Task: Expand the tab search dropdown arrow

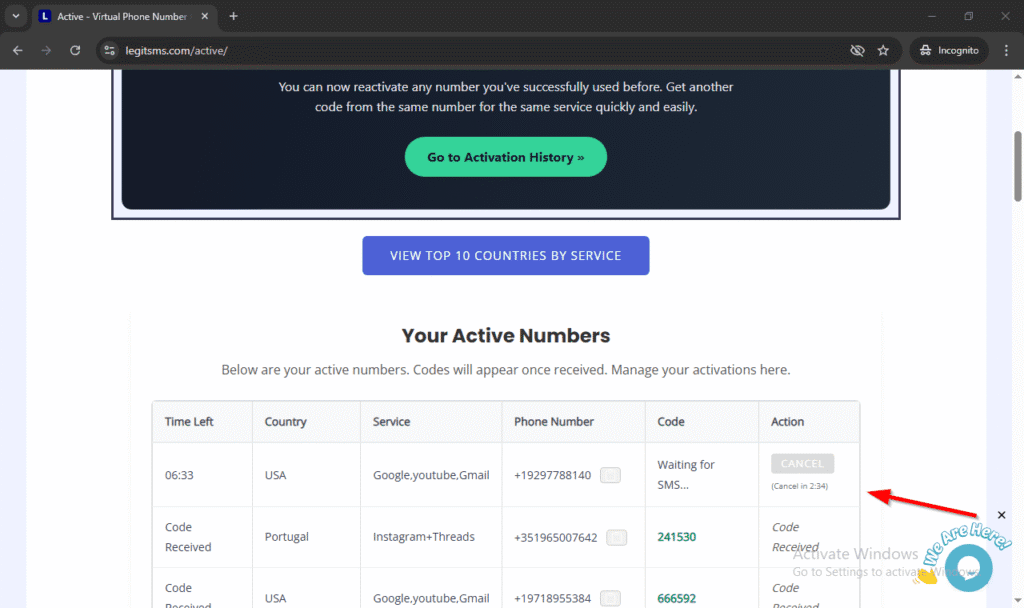Action: (15, 16)
